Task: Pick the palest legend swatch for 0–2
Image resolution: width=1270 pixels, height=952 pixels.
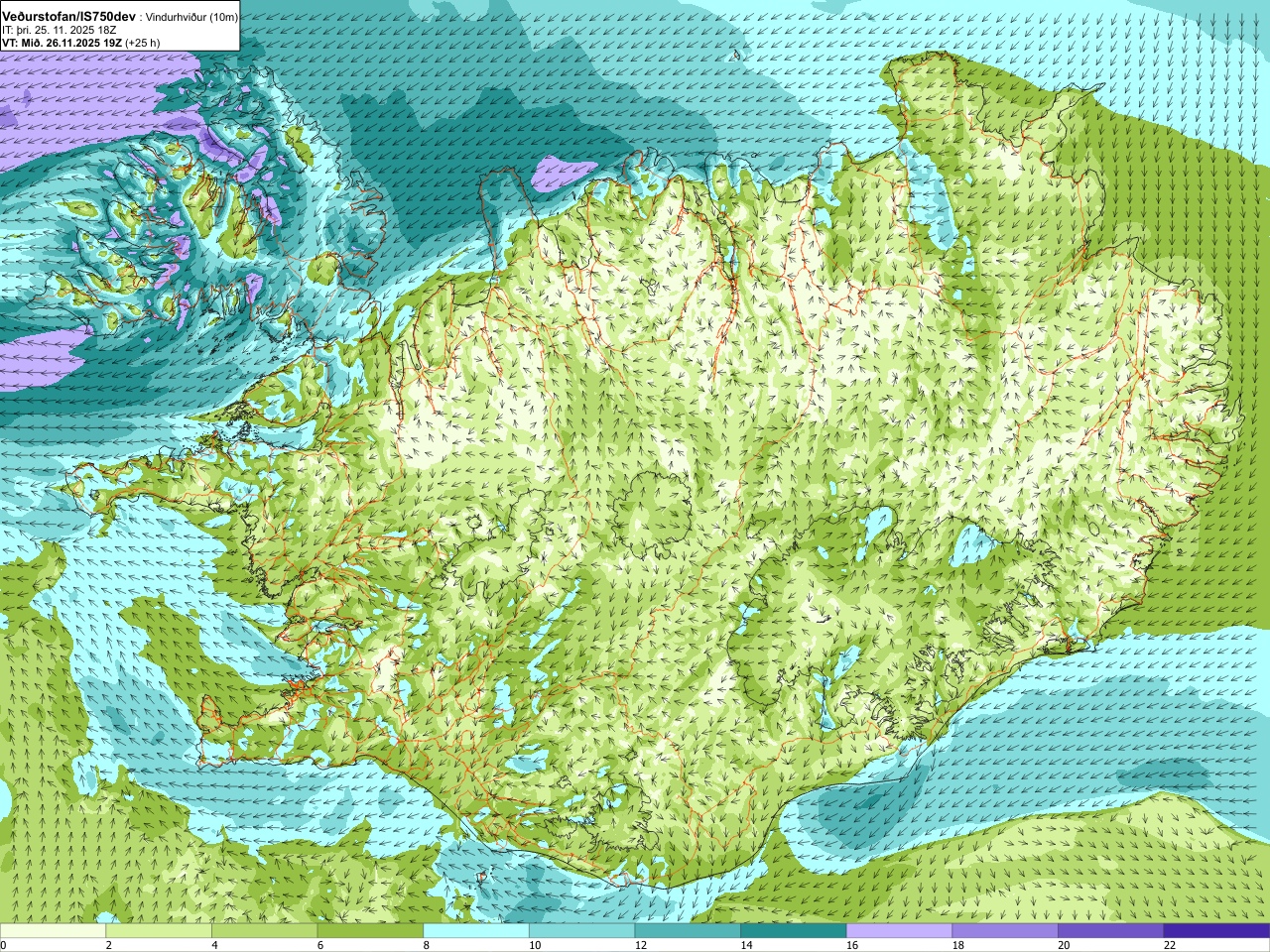Action: coord(53,931)
